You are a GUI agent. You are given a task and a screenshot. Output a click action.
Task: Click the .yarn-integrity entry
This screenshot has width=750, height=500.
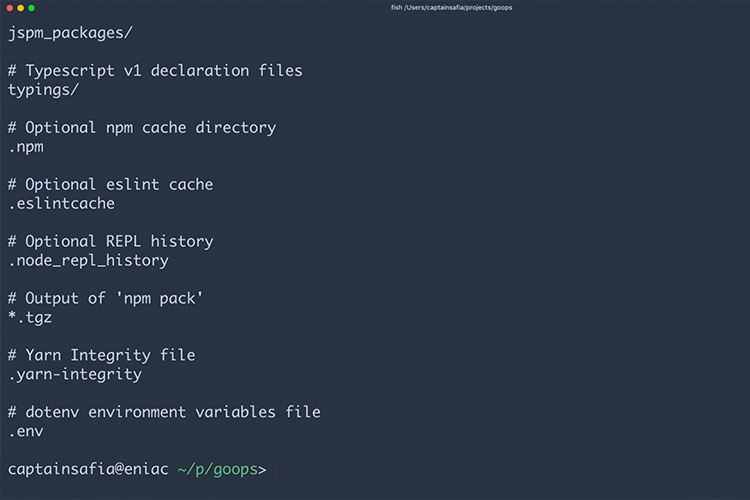point(75,375)
